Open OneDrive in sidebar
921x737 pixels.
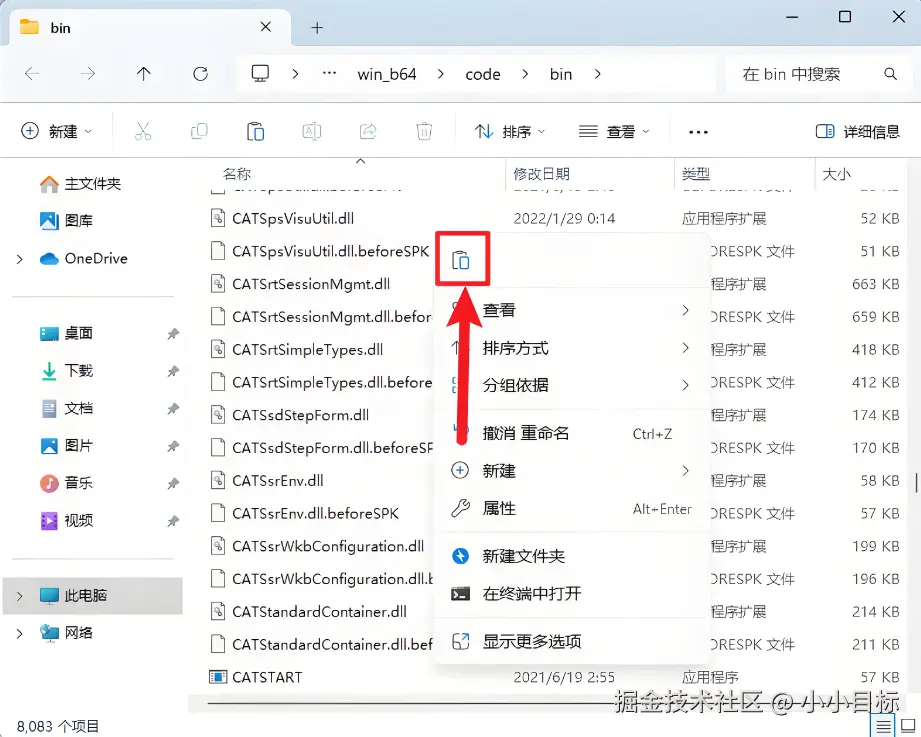click(x=83, y=258)
